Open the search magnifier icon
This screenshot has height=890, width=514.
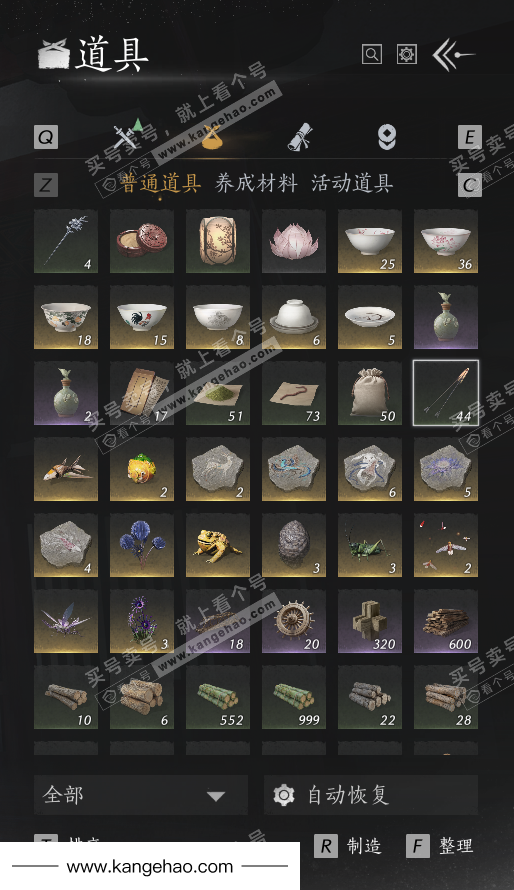point(372,54)
